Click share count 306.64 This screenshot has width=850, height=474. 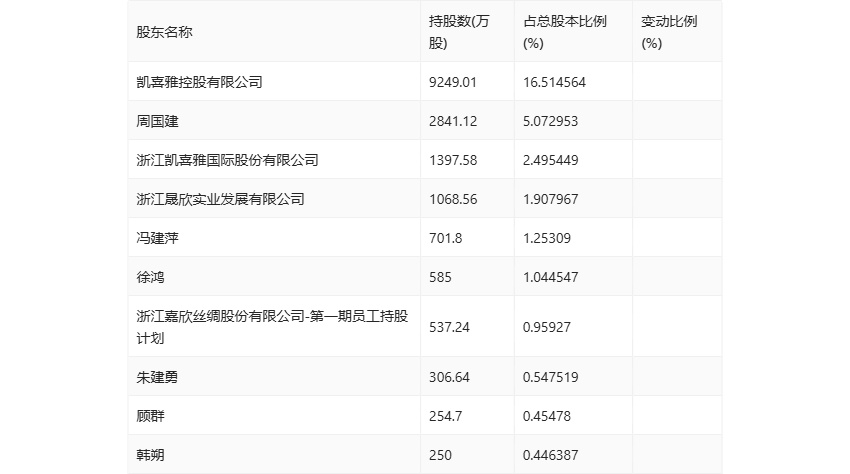click(449, 377)
